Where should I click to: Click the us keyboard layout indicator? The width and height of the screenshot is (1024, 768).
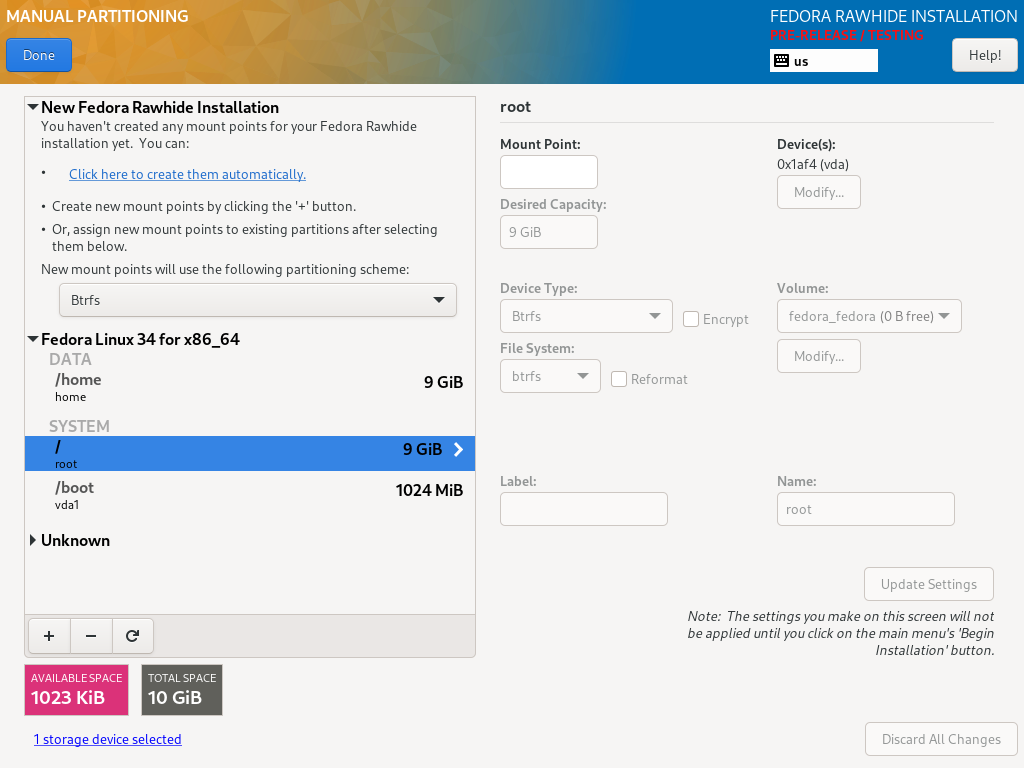click(x=824, y=61)
